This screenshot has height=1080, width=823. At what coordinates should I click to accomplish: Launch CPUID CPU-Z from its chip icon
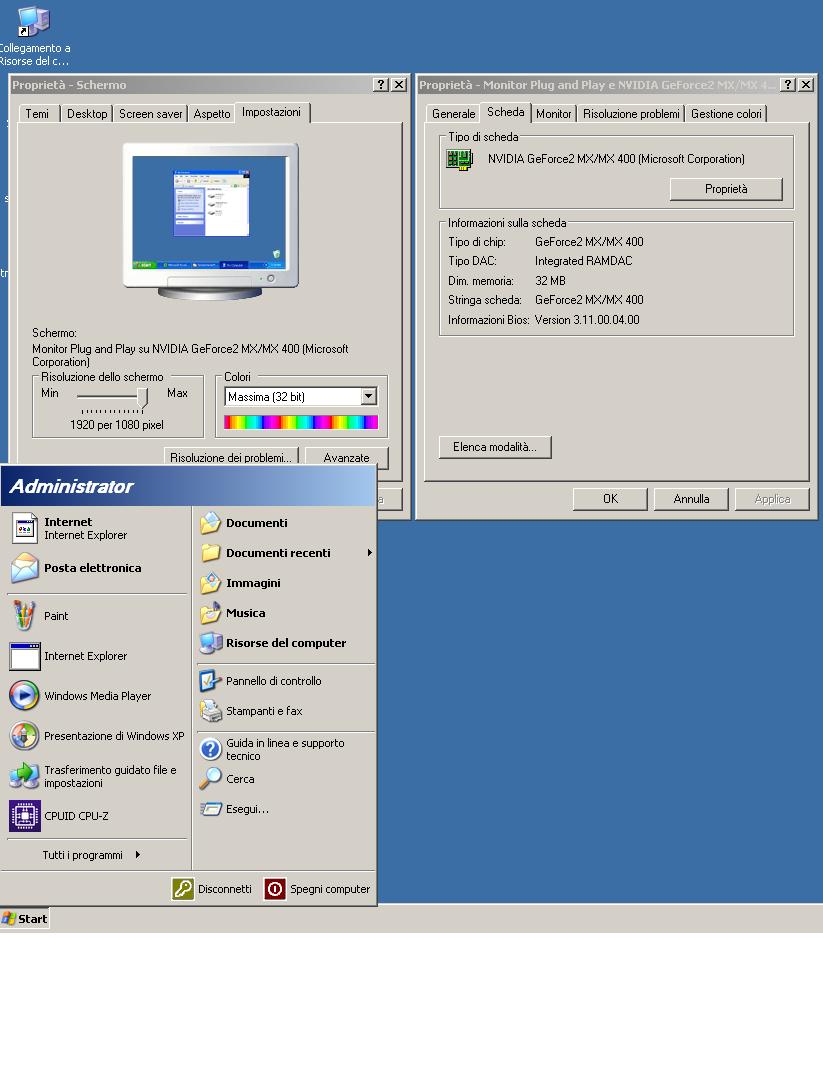click(25, 816)
